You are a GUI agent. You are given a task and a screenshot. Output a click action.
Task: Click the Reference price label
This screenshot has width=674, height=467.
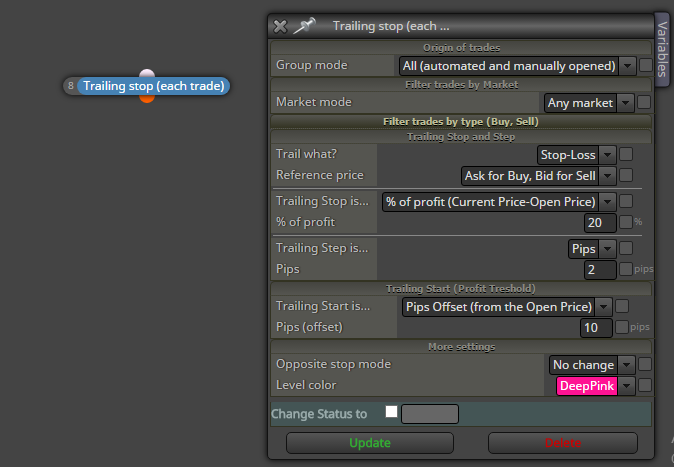(x=320, y=175)
